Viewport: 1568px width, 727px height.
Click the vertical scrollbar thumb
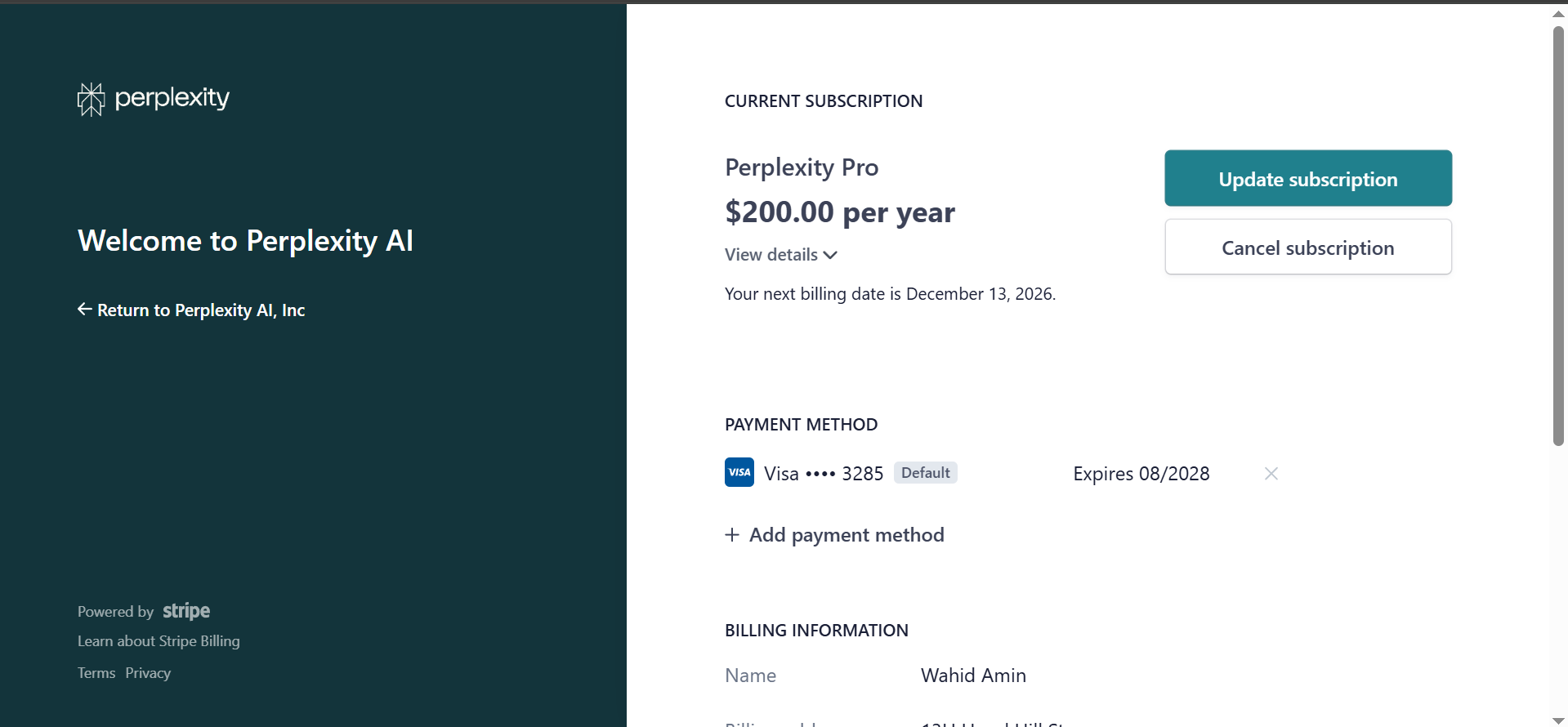[x=1558, y=237]
